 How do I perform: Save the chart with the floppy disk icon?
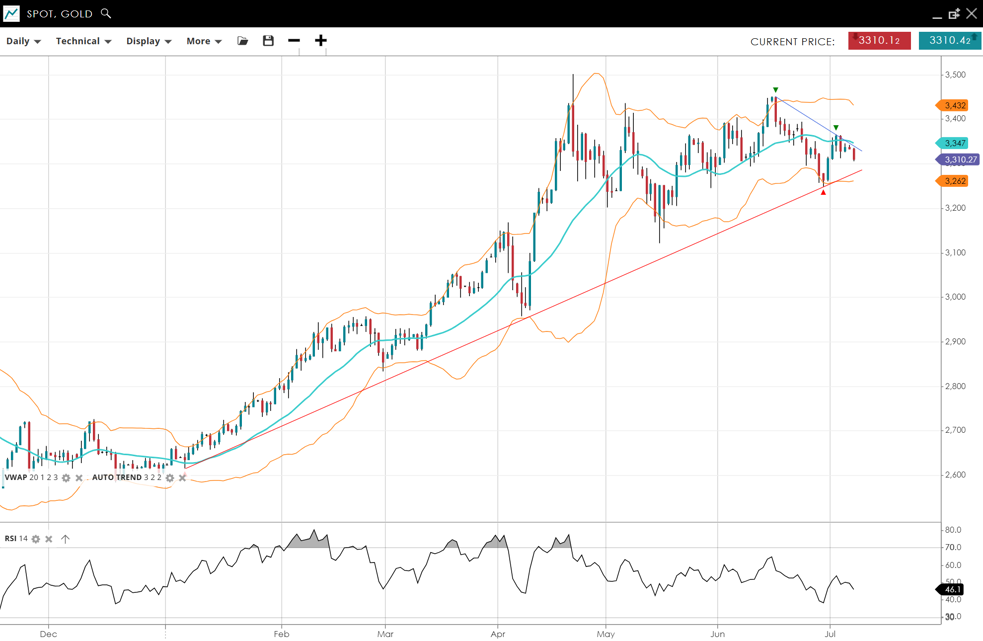tap(268, 41)
